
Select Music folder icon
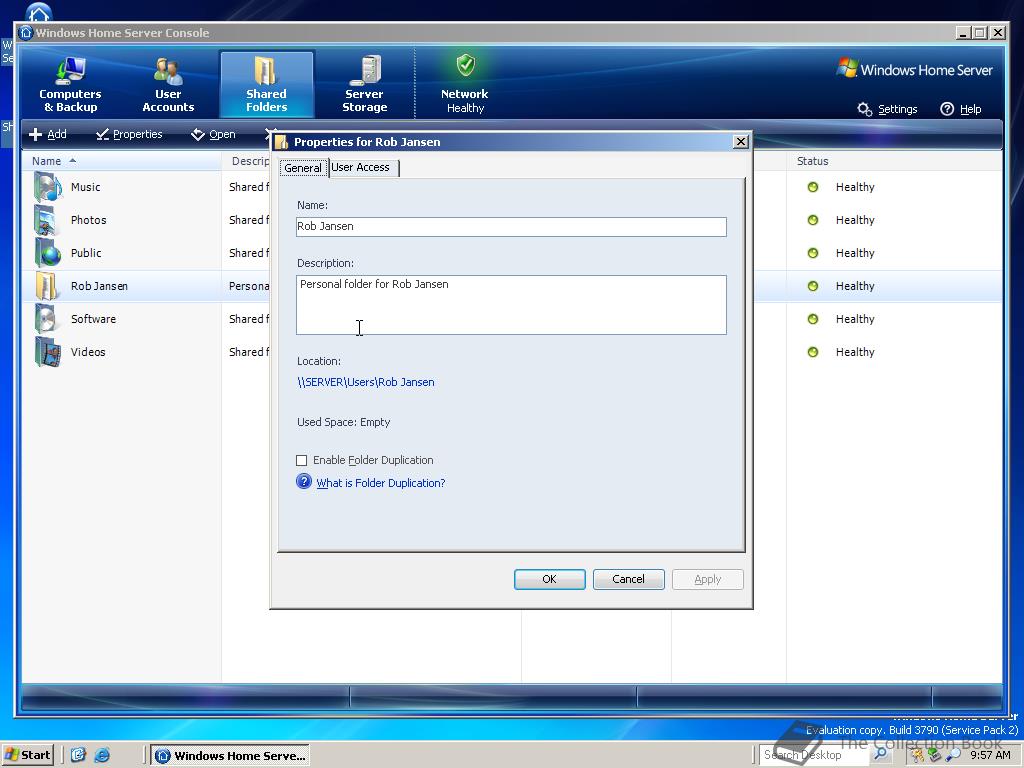pos(48,187)
